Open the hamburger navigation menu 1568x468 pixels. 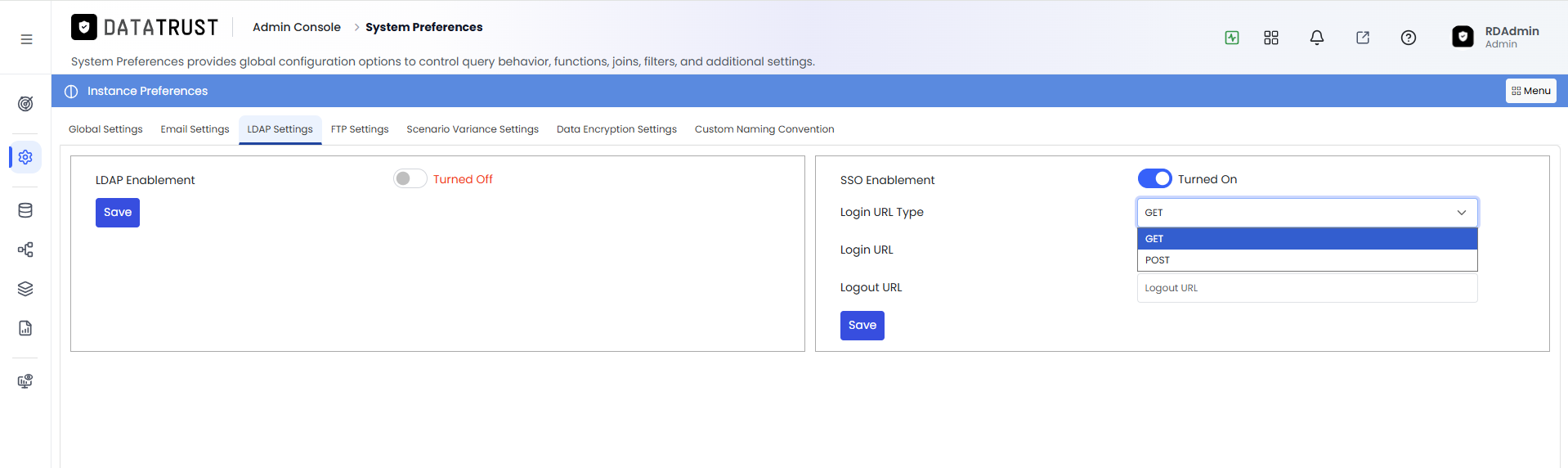(x=26, y=39)
